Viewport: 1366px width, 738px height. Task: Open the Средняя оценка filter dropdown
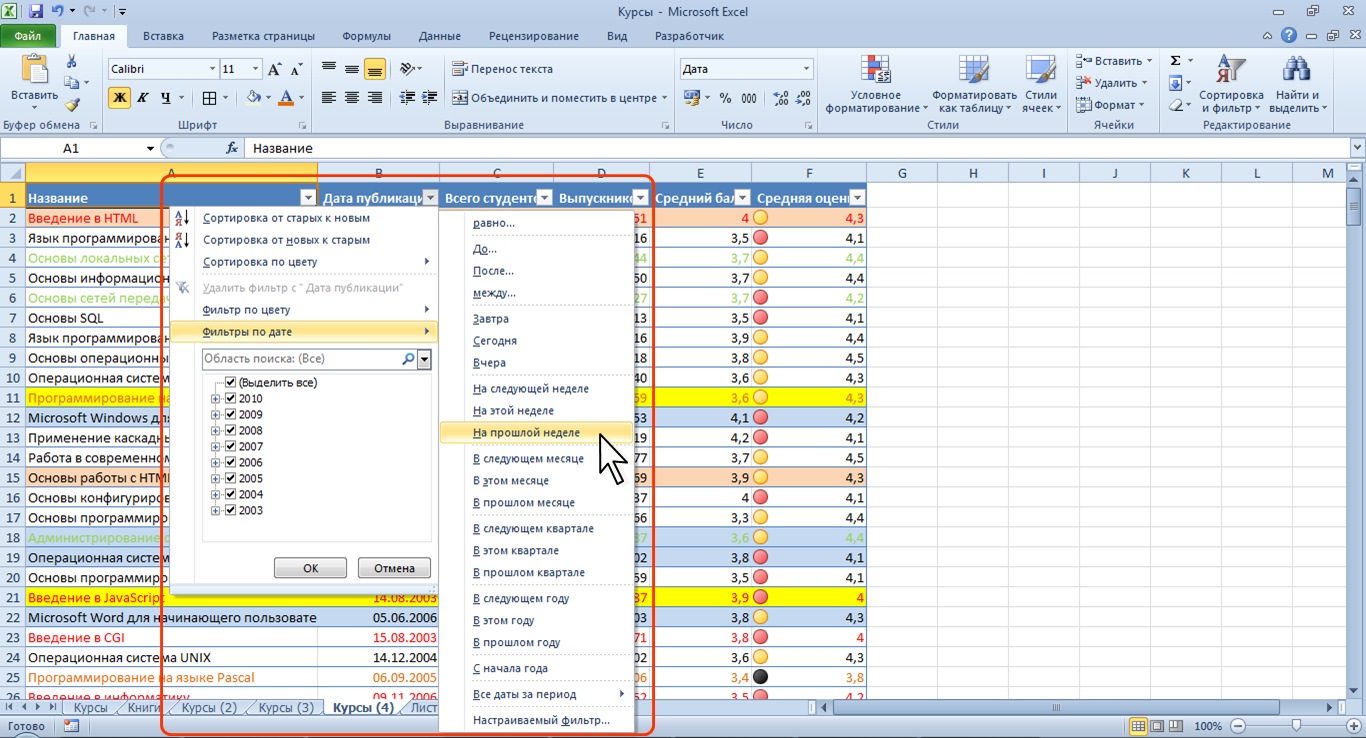[857, 198]
